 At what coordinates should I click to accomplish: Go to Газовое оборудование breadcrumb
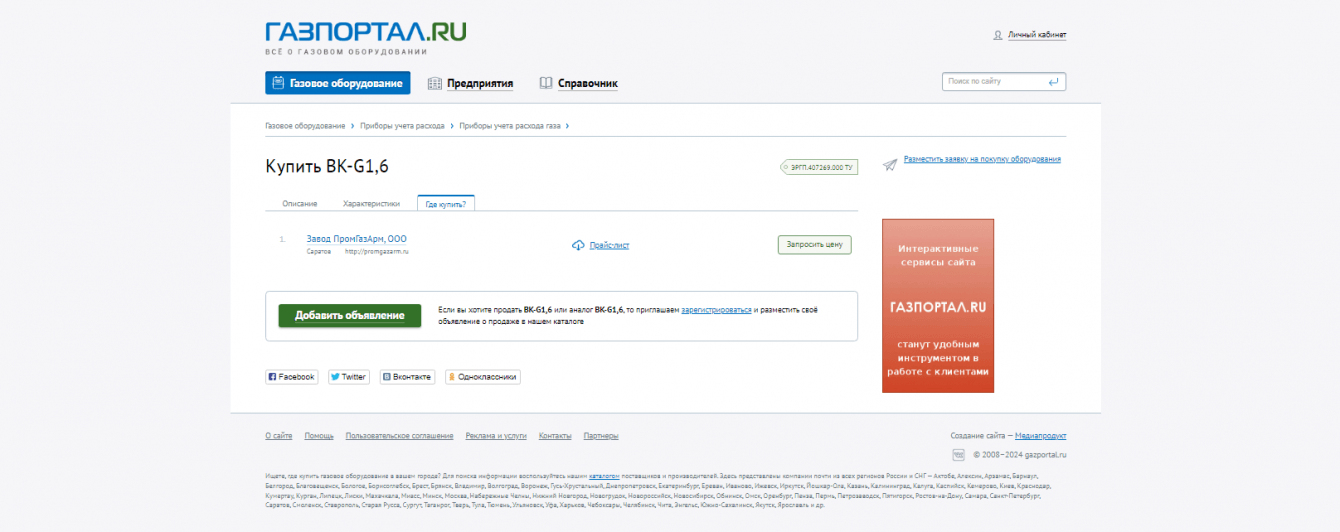(x=305, y=126)
